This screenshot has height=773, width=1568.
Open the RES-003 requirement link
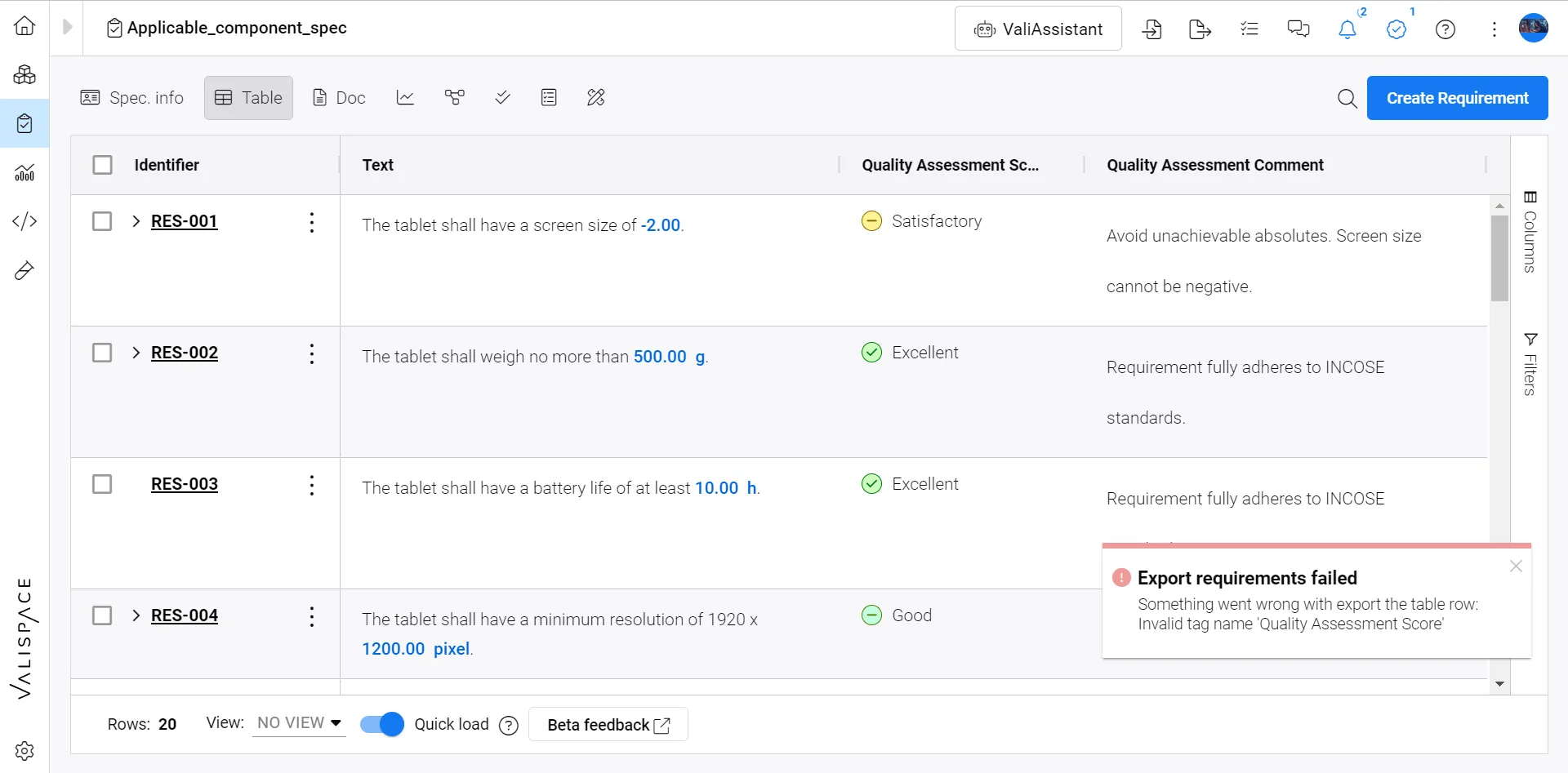[185, 484]
